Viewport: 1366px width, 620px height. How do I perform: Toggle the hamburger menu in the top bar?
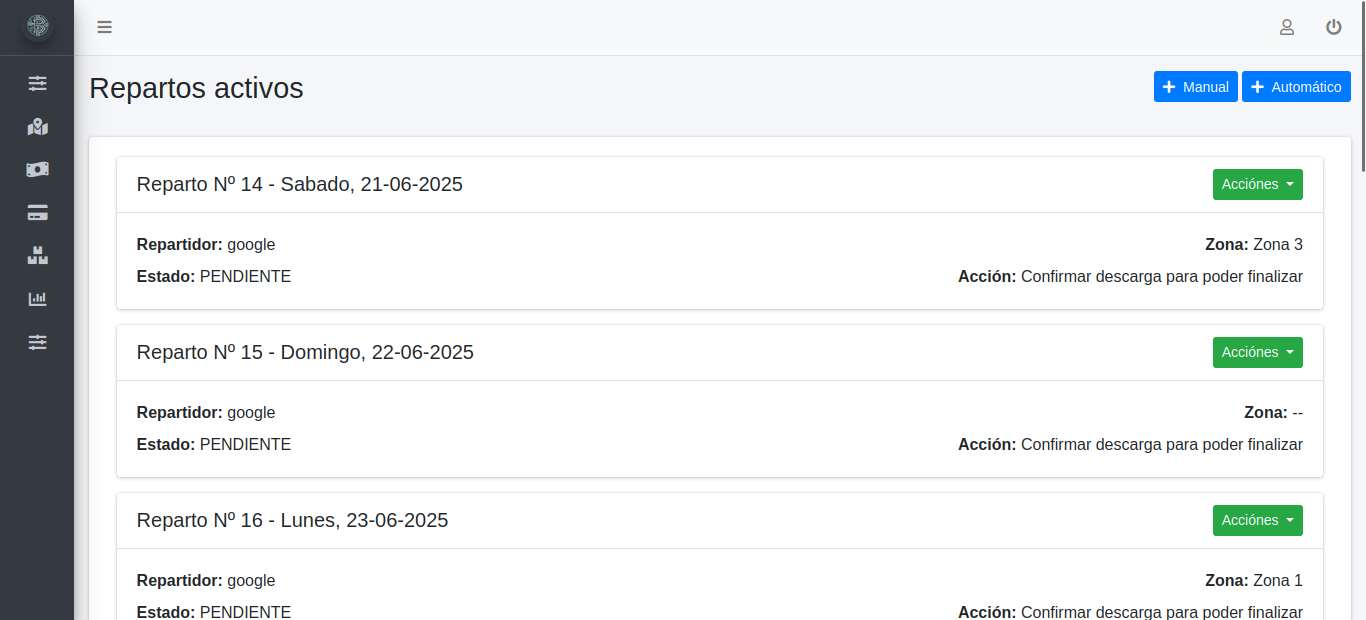(104, 27)
